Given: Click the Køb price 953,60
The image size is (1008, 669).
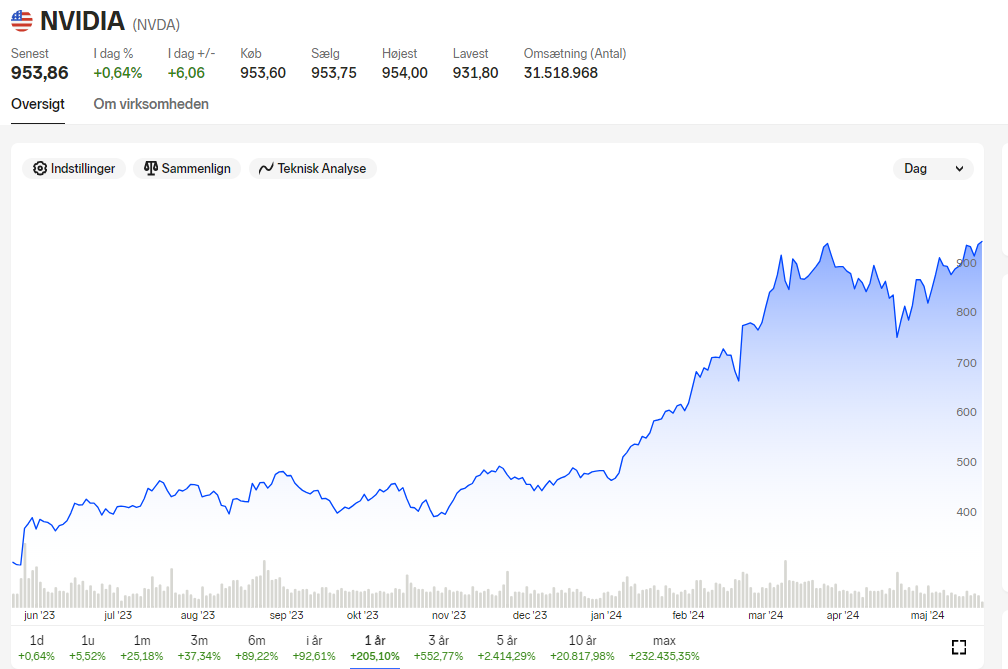Looking at the screenshot, I should click(x=263, y=73).
